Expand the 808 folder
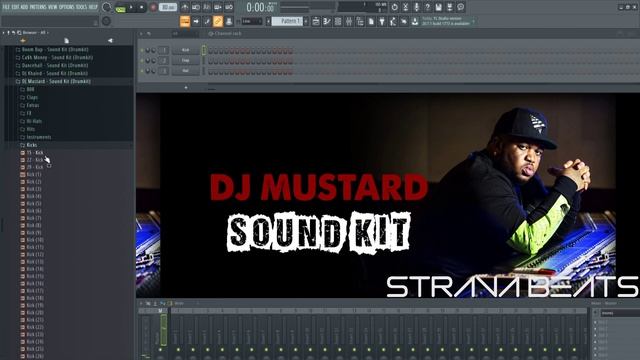The image size is (640, 360). [27, 89]
